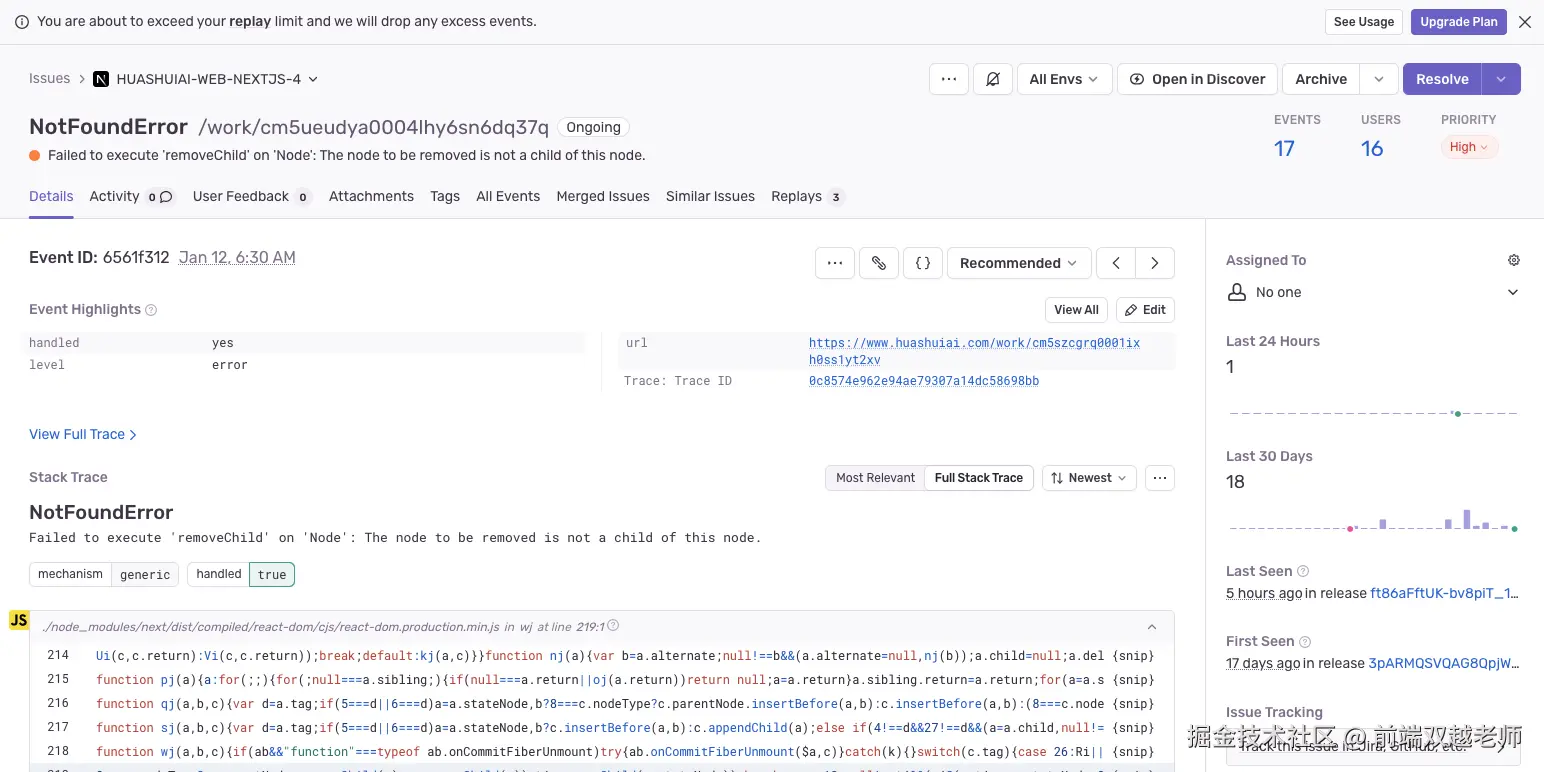Go to the next event arrow

point(1155,263)
